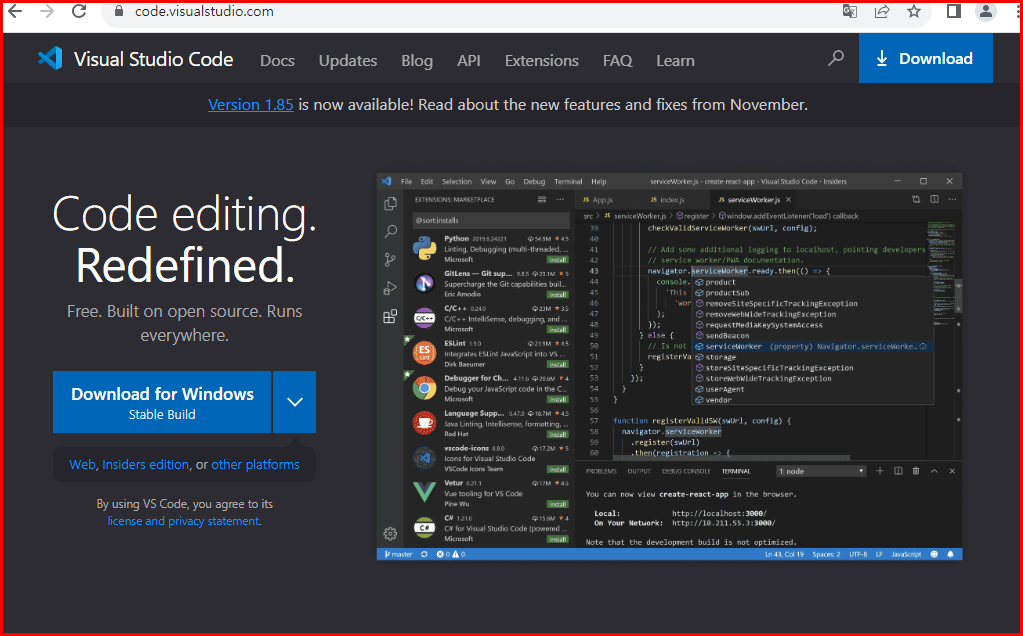Click the settings gear in screenshot's activity bar
The width and height of the screenshot is (1023, 636).
click(390, 534)
